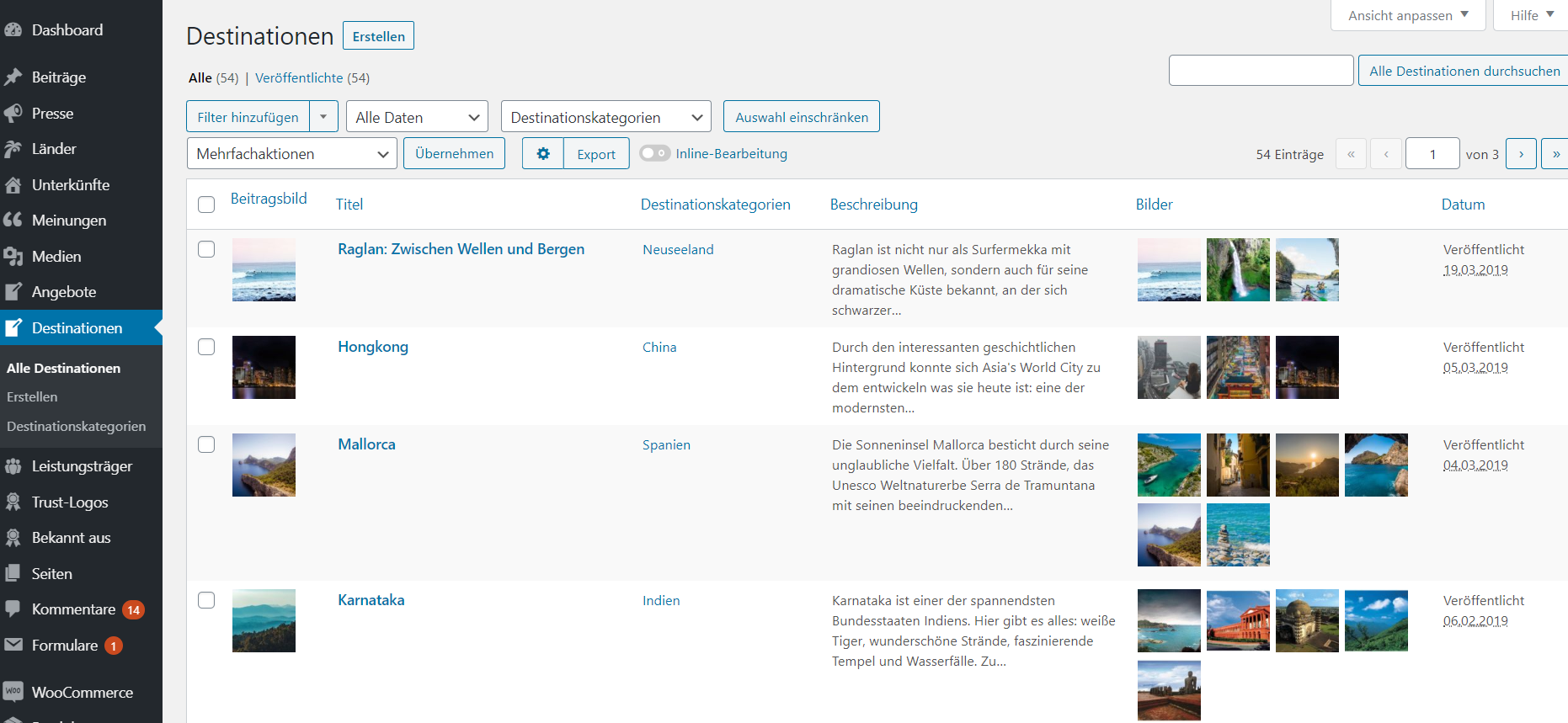Open Alle Destinationen submenu item
This screenshot has width=1568, height=723.
pos(64,369)
